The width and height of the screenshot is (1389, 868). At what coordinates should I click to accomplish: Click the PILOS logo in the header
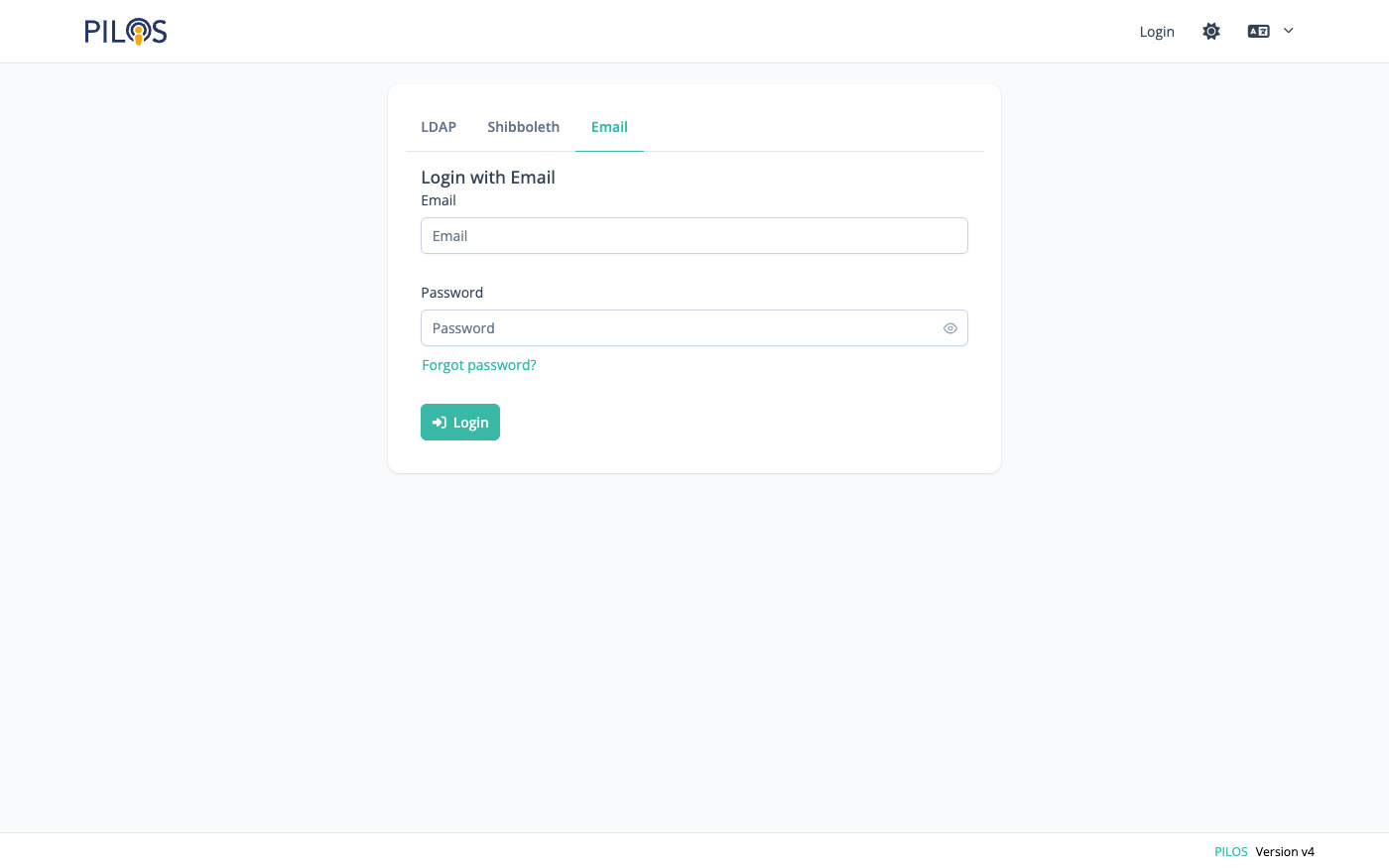pos(125,32)
